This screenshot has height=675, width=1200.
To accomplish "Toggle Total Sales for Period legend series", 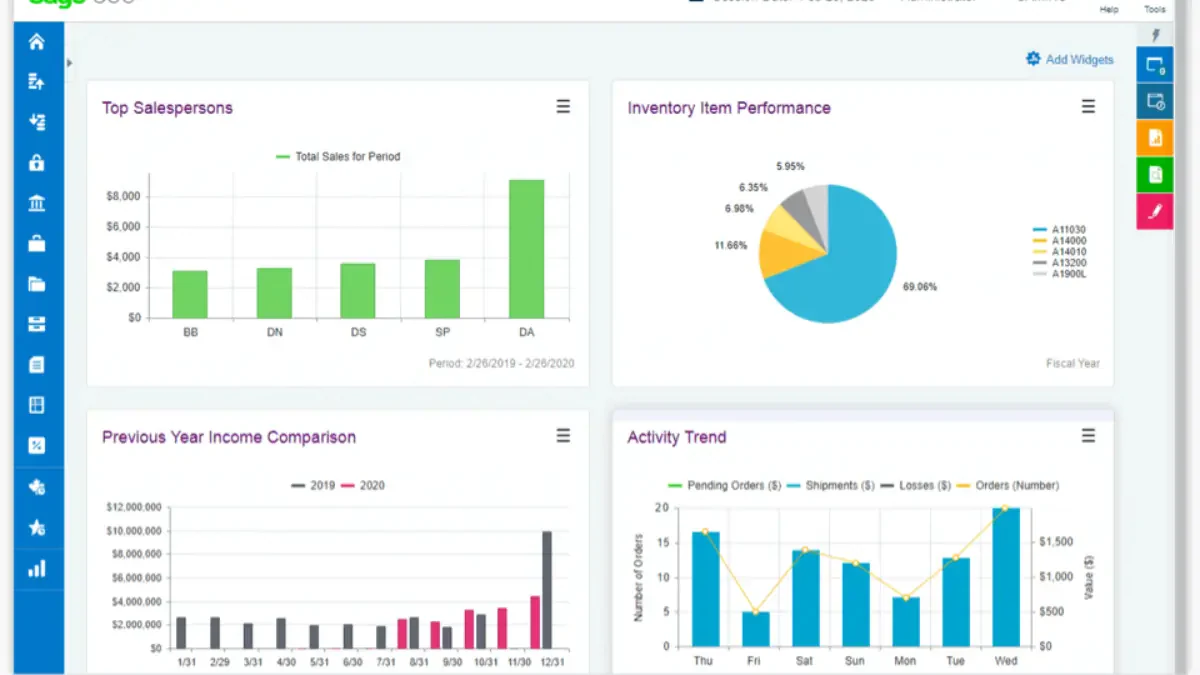I will coord(338,157).
